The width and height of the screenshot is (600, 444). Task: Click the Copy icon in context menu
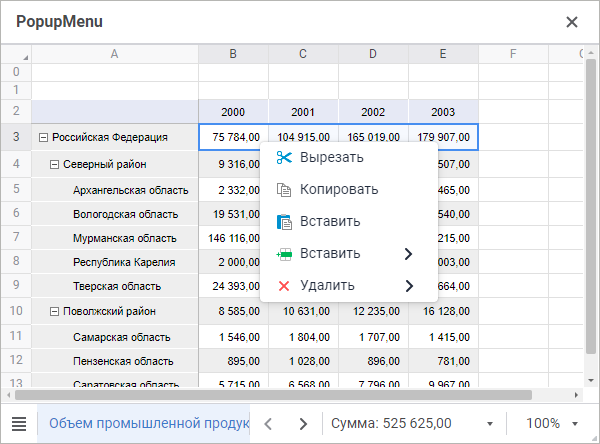pos(284,190)
